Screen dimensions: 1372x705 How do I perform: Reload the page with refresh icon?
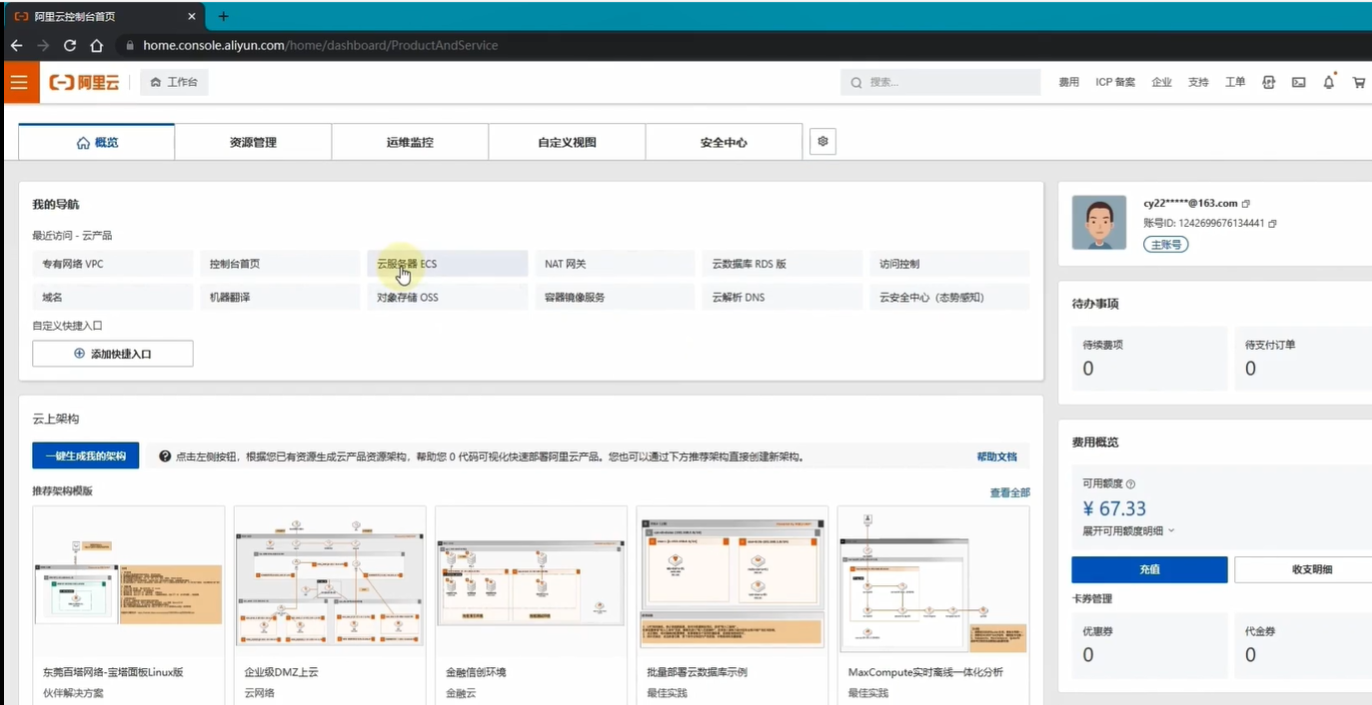coord(69,45)
